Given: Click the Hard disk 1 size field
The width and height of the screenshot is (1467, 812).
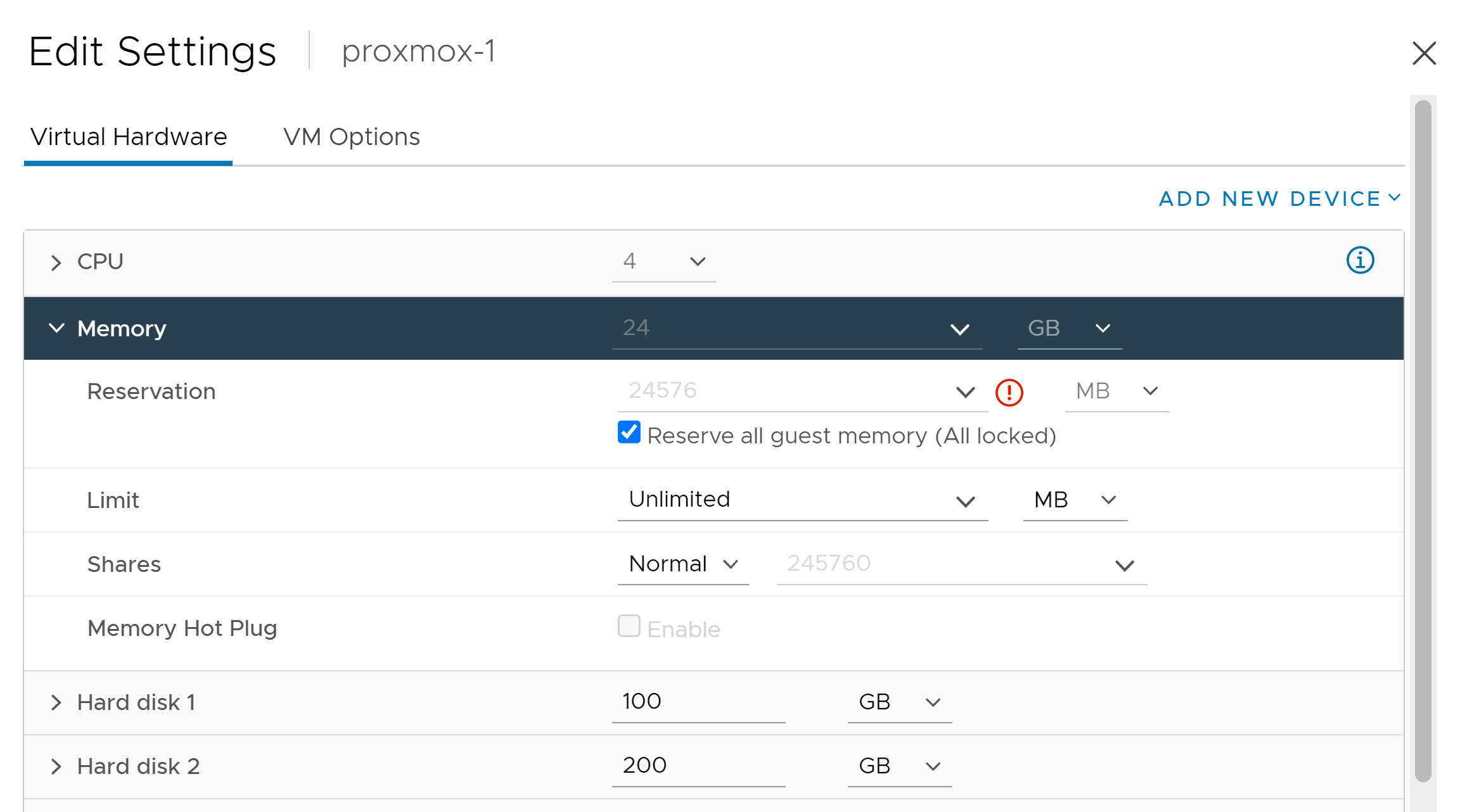Looking at the screenshot, I should coord(699,702).
